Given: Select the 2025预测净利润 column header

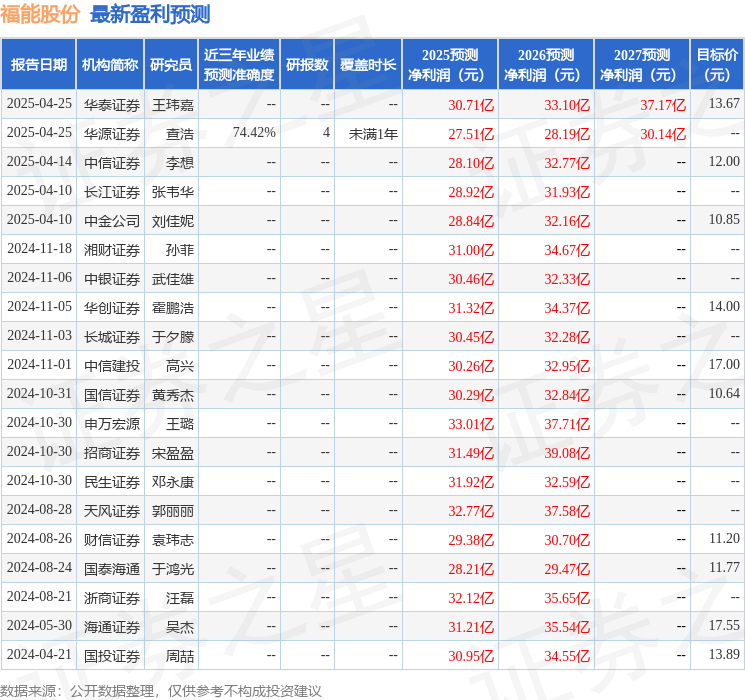Looking at the screenshot, I should click(450, 65).
